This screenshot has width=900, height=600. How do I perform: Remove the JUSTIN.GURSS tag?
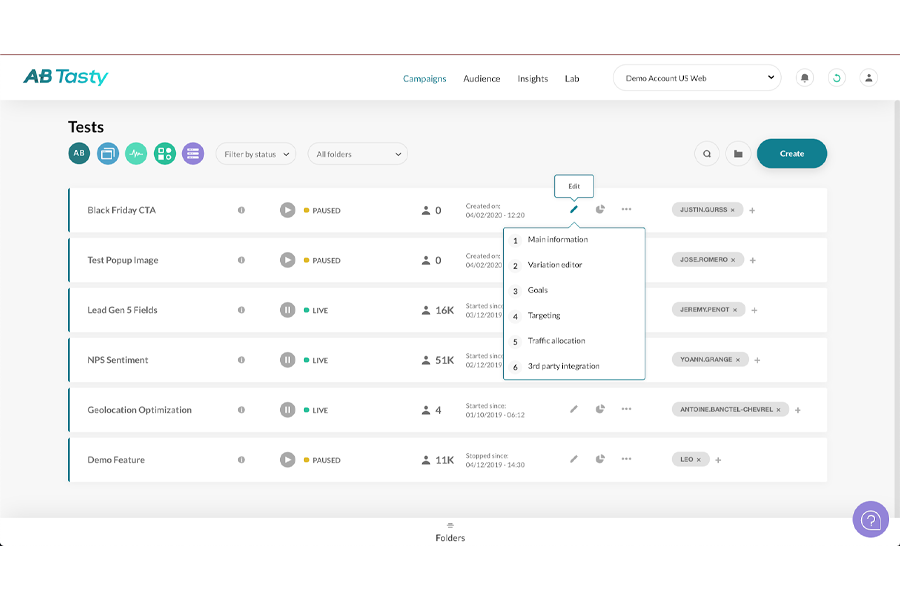(732, 210)
